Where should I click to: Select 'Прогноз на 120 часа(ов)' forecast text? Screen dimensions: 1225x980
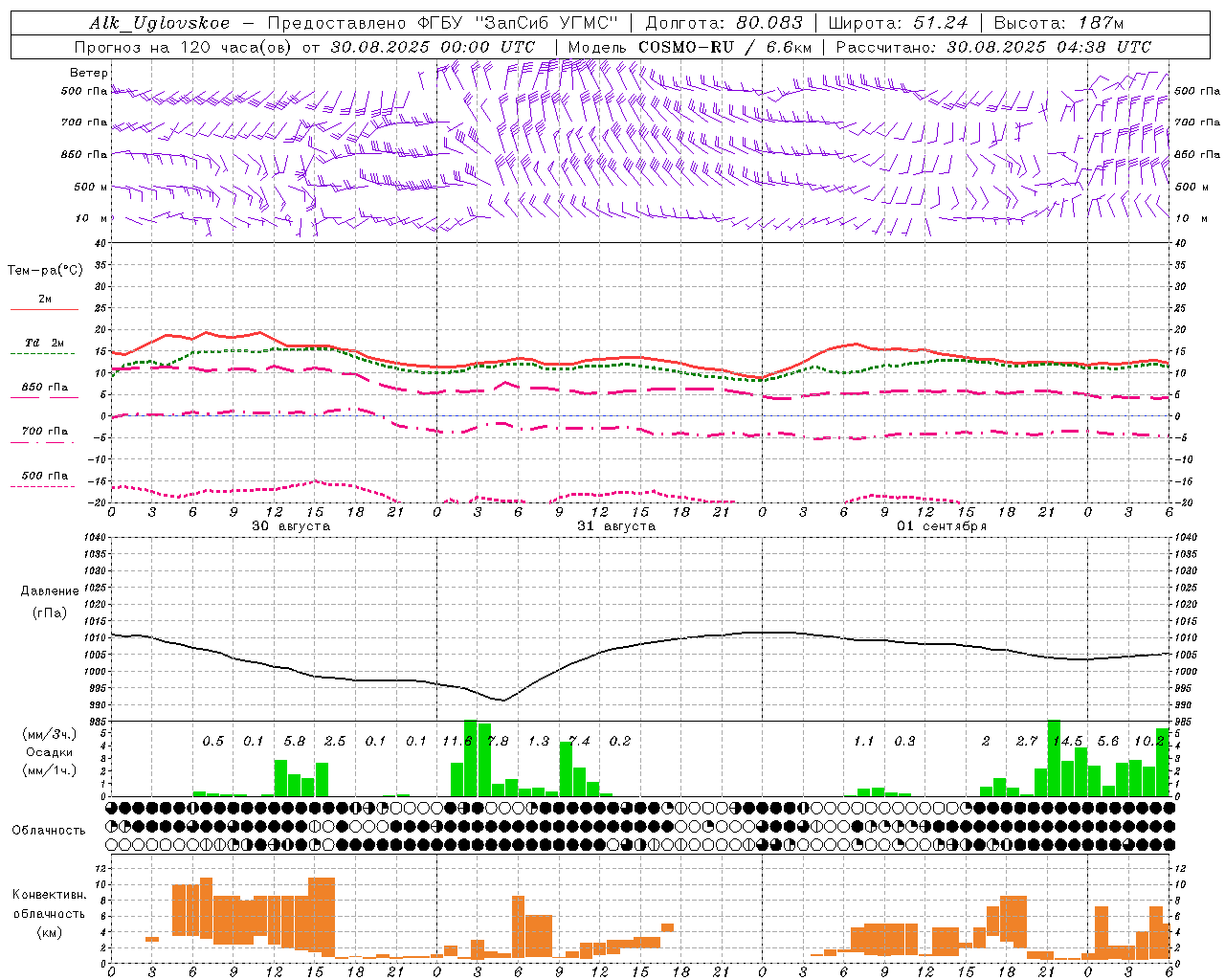coord(184,47)
